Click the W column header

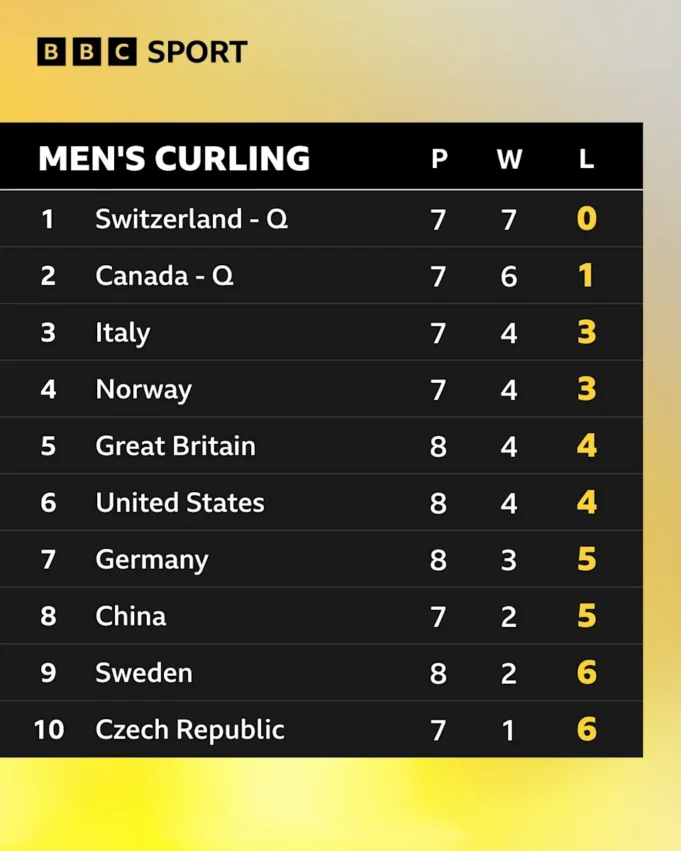(509, 159)
